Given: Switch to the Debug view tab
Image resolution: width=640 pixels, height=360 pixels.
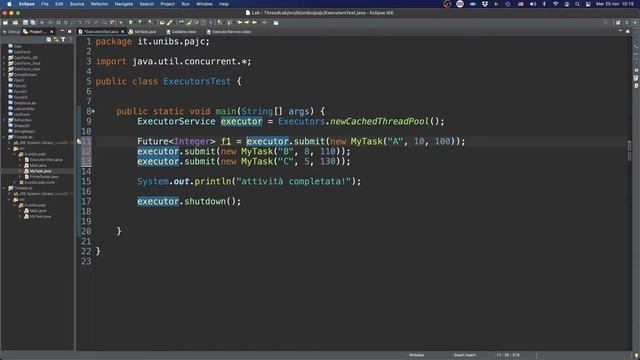Looking at the screenshot, I should pyautogui.click(x=11, y=32).
